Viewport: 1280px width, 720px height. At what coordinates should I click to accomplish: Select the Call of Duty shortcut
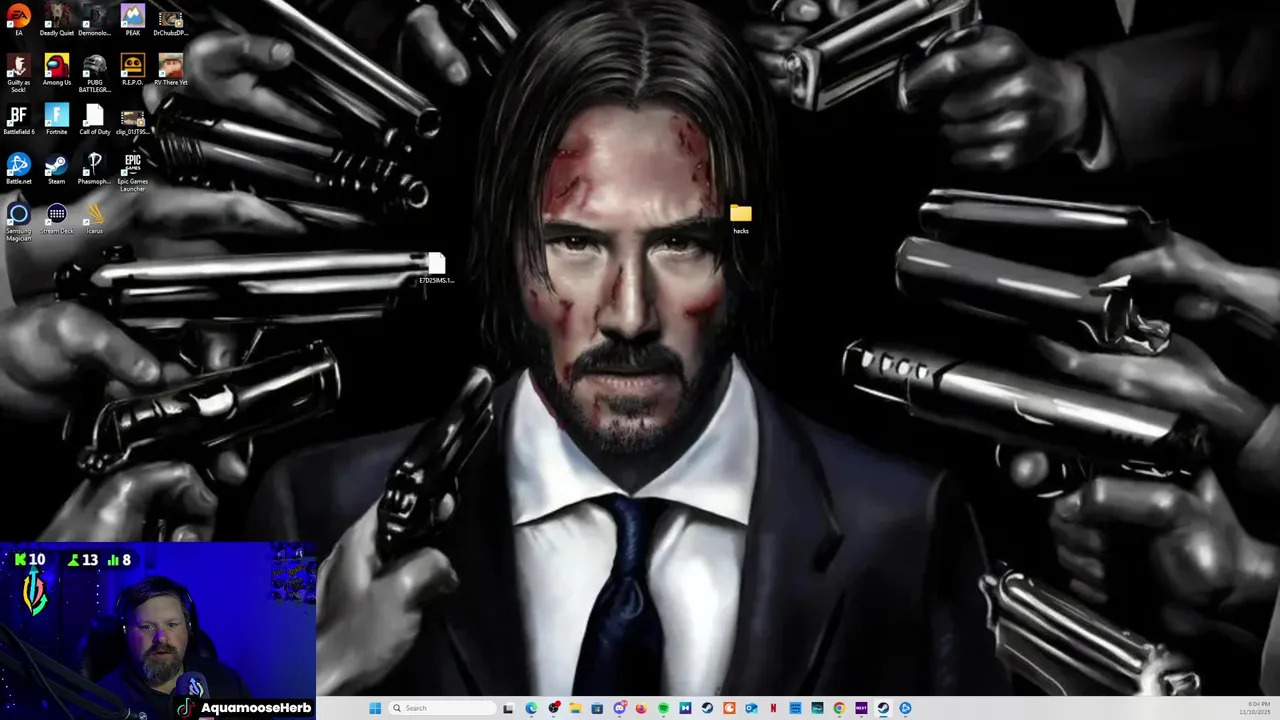[x=95, y=120]
